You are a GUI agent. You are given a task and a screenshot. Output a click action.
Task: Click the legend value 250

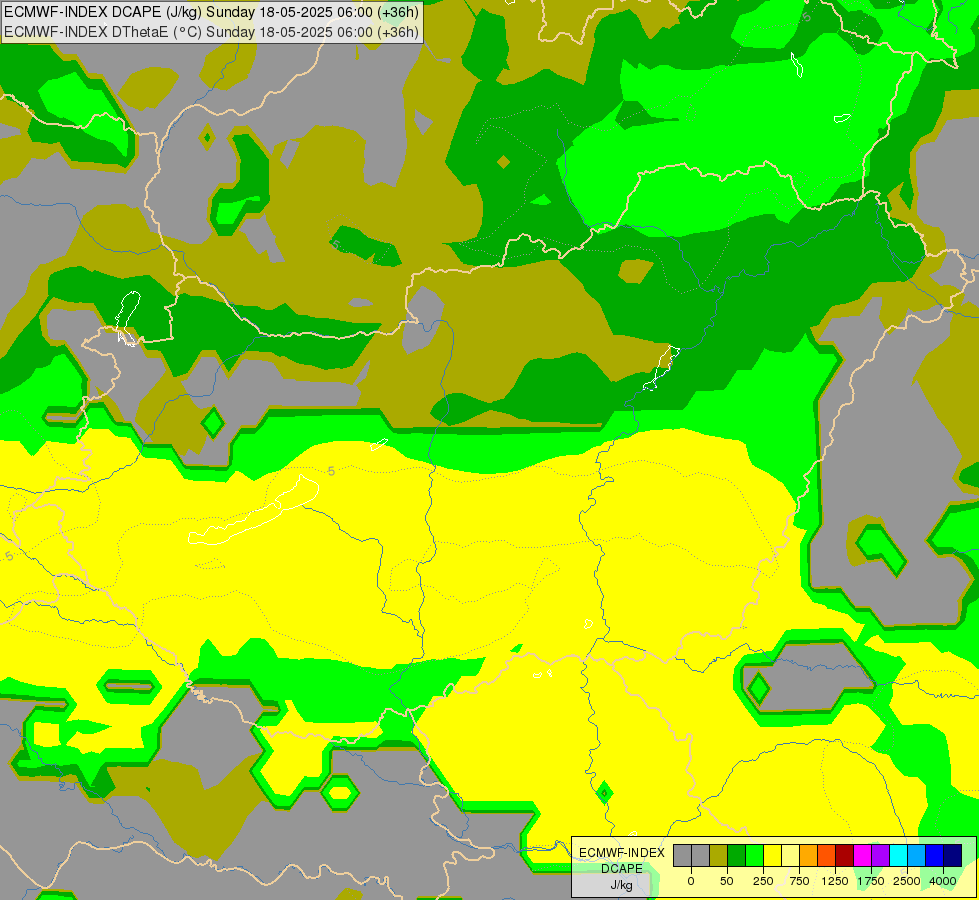(x=763, y=881)
